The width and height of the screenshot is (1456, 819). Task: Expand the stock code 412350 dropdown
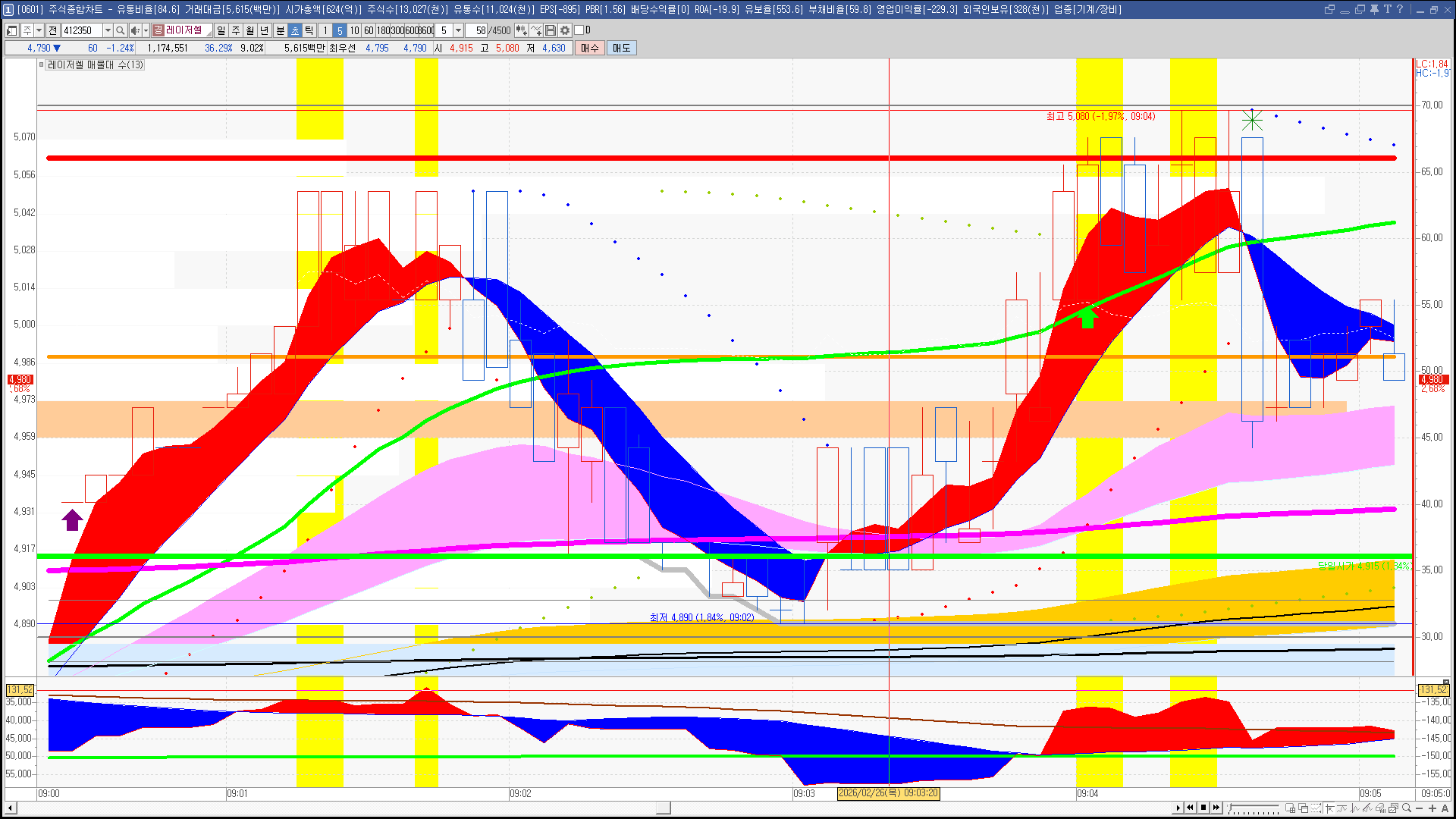[108, 30]
